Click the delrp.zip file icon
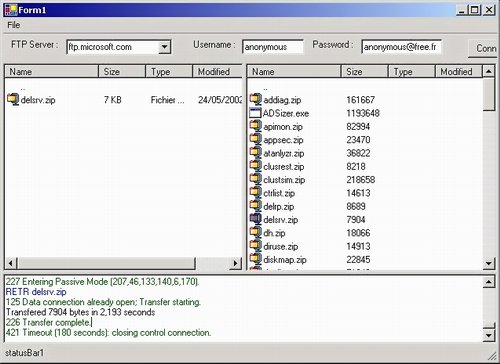This screenshot has height=364, width=500. click(x=256, y=206)
